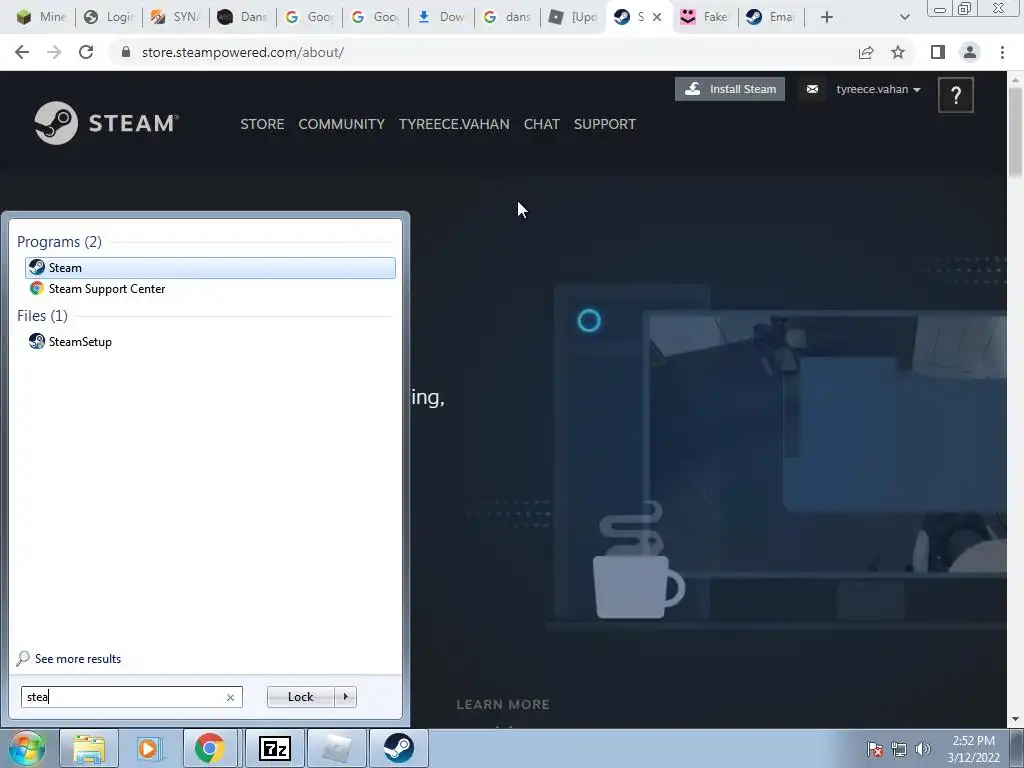The image size is (1024, 768).
Task: View site info via the lock icon
Action: click(126, 52)
